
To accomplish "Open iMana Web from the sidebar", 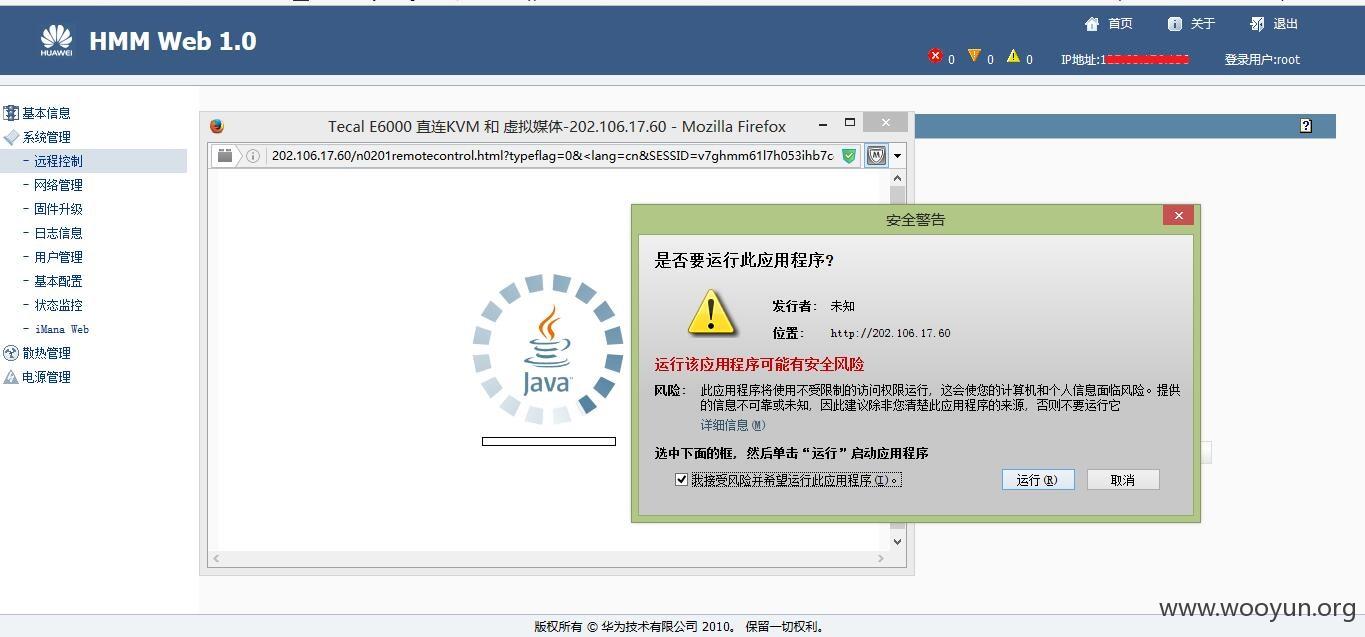I will pyautogui.click(x=62, y=329).
